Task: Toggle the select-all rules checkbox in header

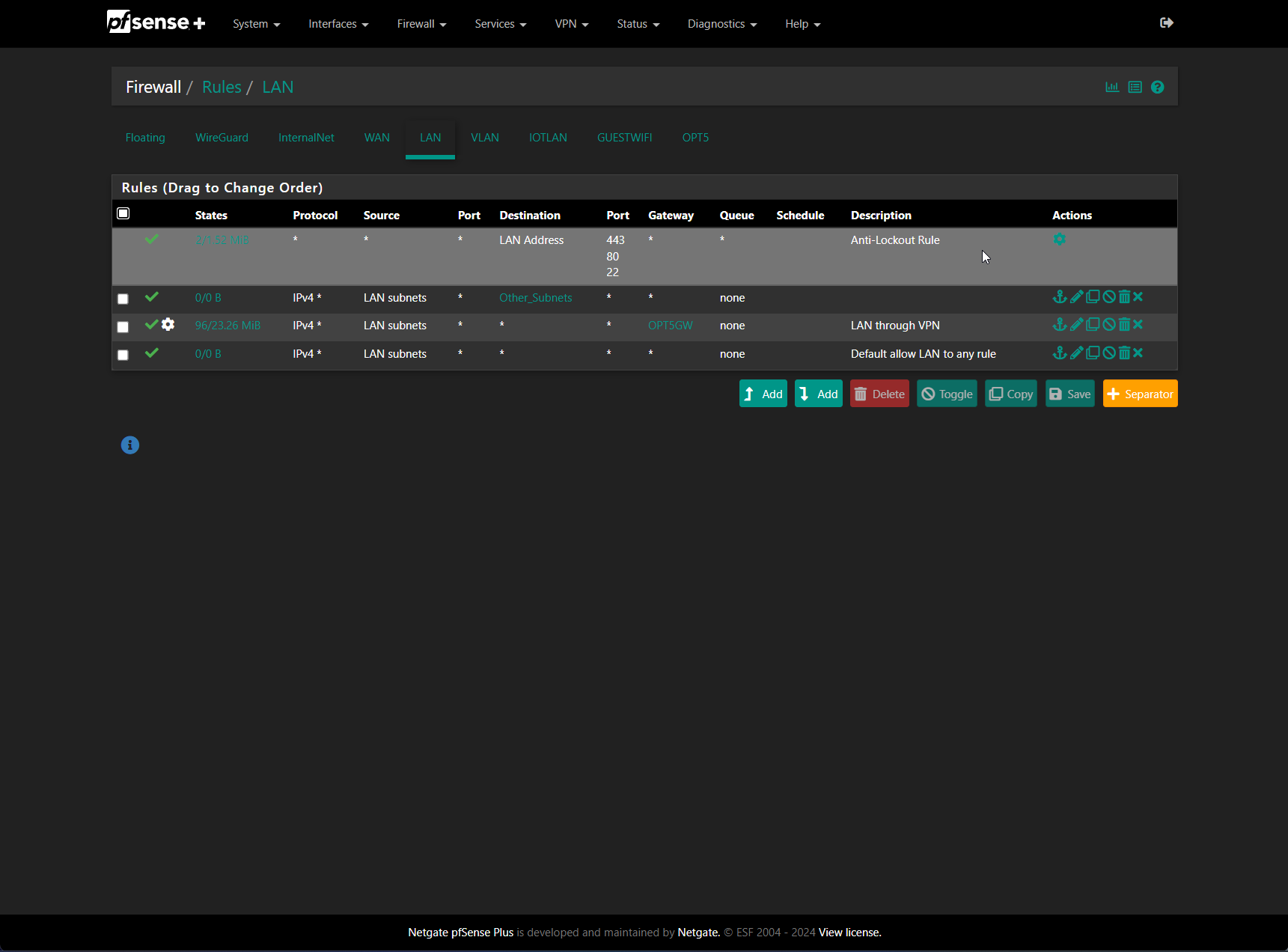Action: click(123, 214)
